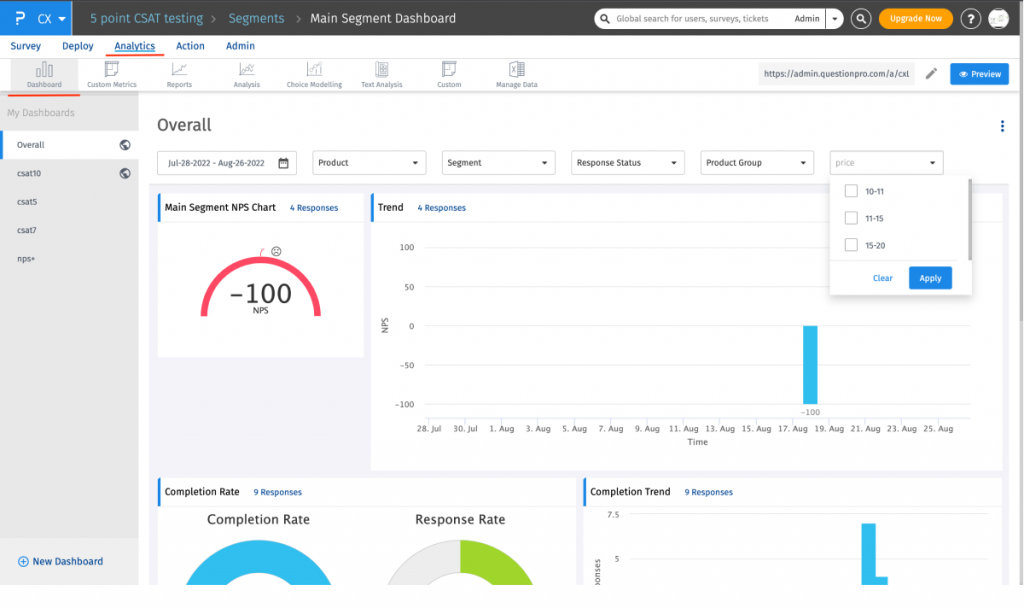The height and width of the screenshot is (608, 1024).
Task: Click the QuestionPro P logo icon
Action: pos(20,18)
